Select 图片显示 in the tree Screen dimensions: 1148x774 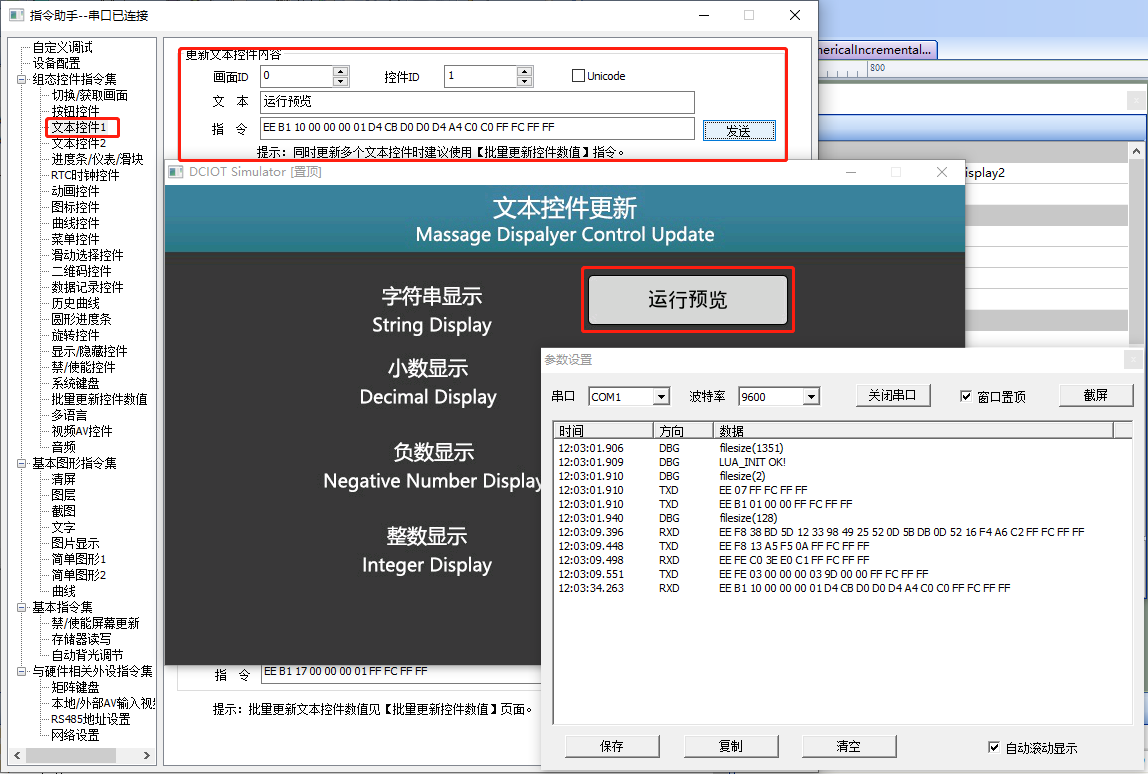[x=75, y=543]
